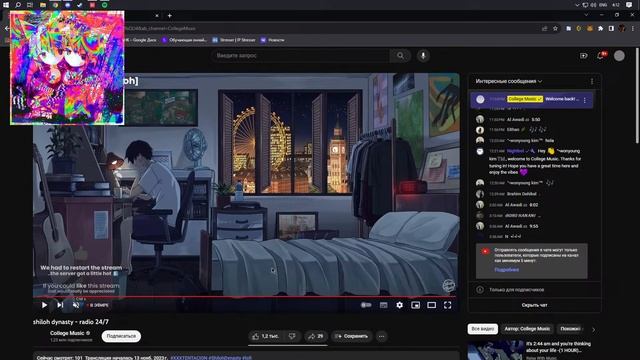Bookmark page with star icon
The image size is (640, 360).
(x=555, y=29)
